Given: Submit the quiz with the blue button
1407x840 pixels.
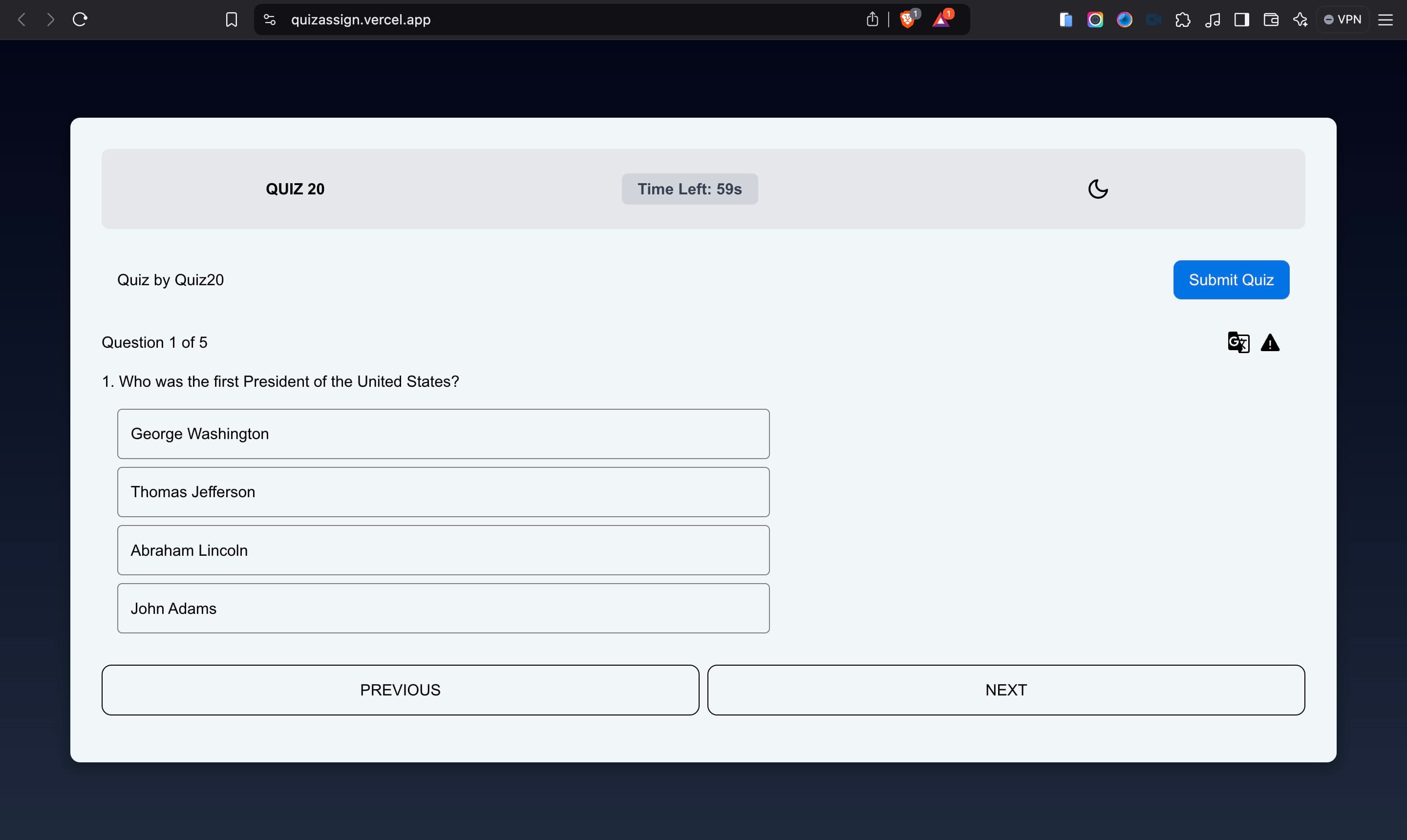Looking at the screenshot, I should 1231,280.
